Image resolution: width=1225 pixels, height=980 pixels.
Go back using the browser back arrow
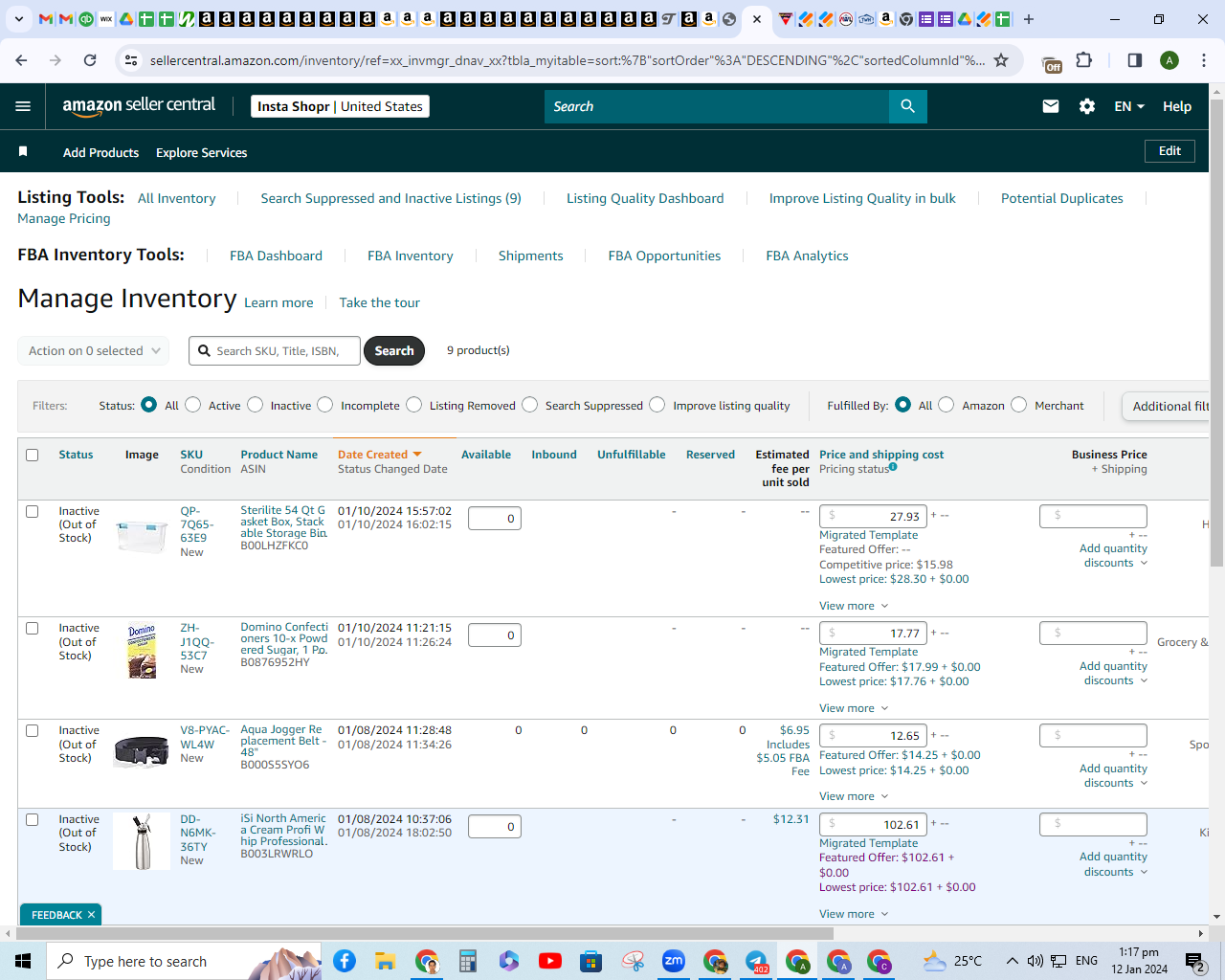click(21, 60)
